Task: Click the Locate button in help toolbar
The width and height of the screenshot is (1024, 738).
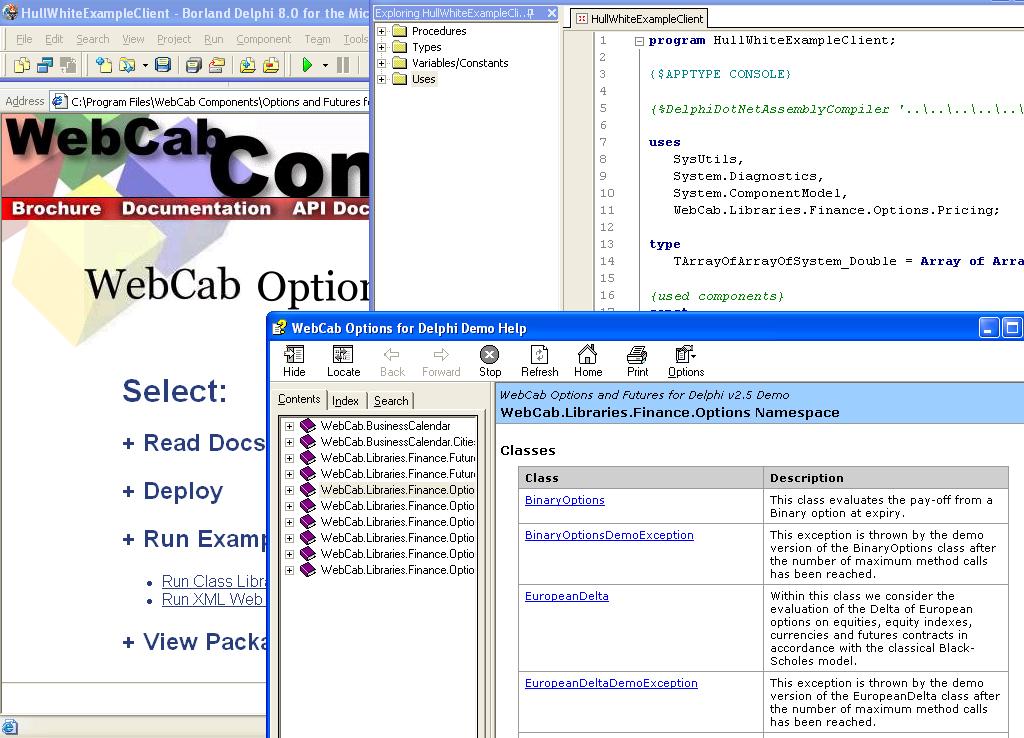Action: click(344, 361)
